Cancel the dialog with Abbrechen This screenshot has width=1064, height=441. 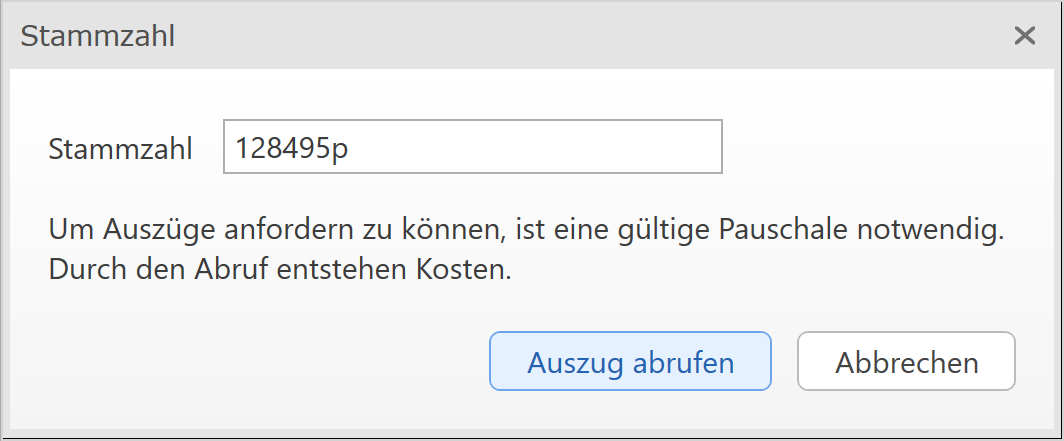tap(906, 361)
